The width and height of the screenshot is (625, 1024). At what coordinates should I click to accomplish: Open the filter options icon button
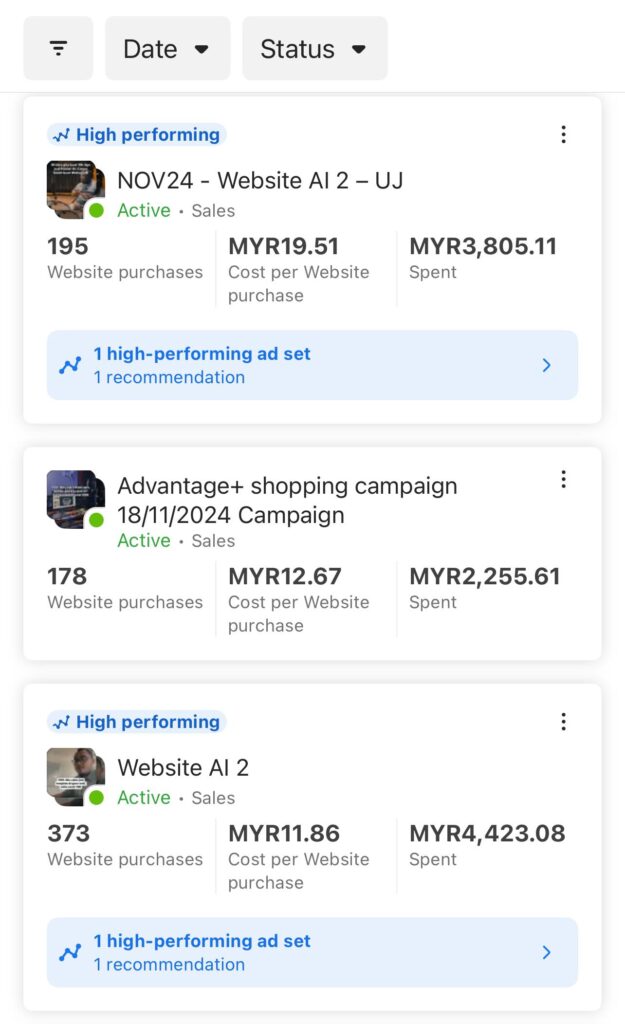[58, 49]
